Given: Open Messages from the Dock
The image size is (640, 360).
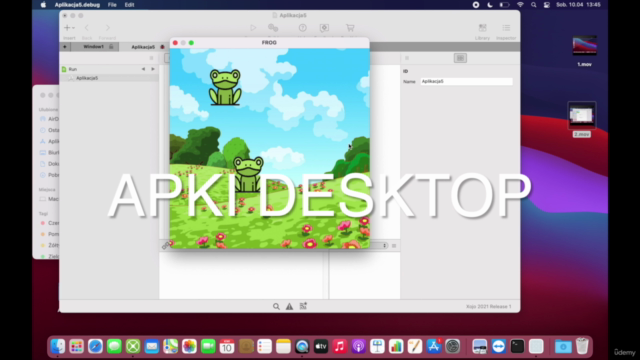Looking at the screenshot, I should [x=114, y=347].
